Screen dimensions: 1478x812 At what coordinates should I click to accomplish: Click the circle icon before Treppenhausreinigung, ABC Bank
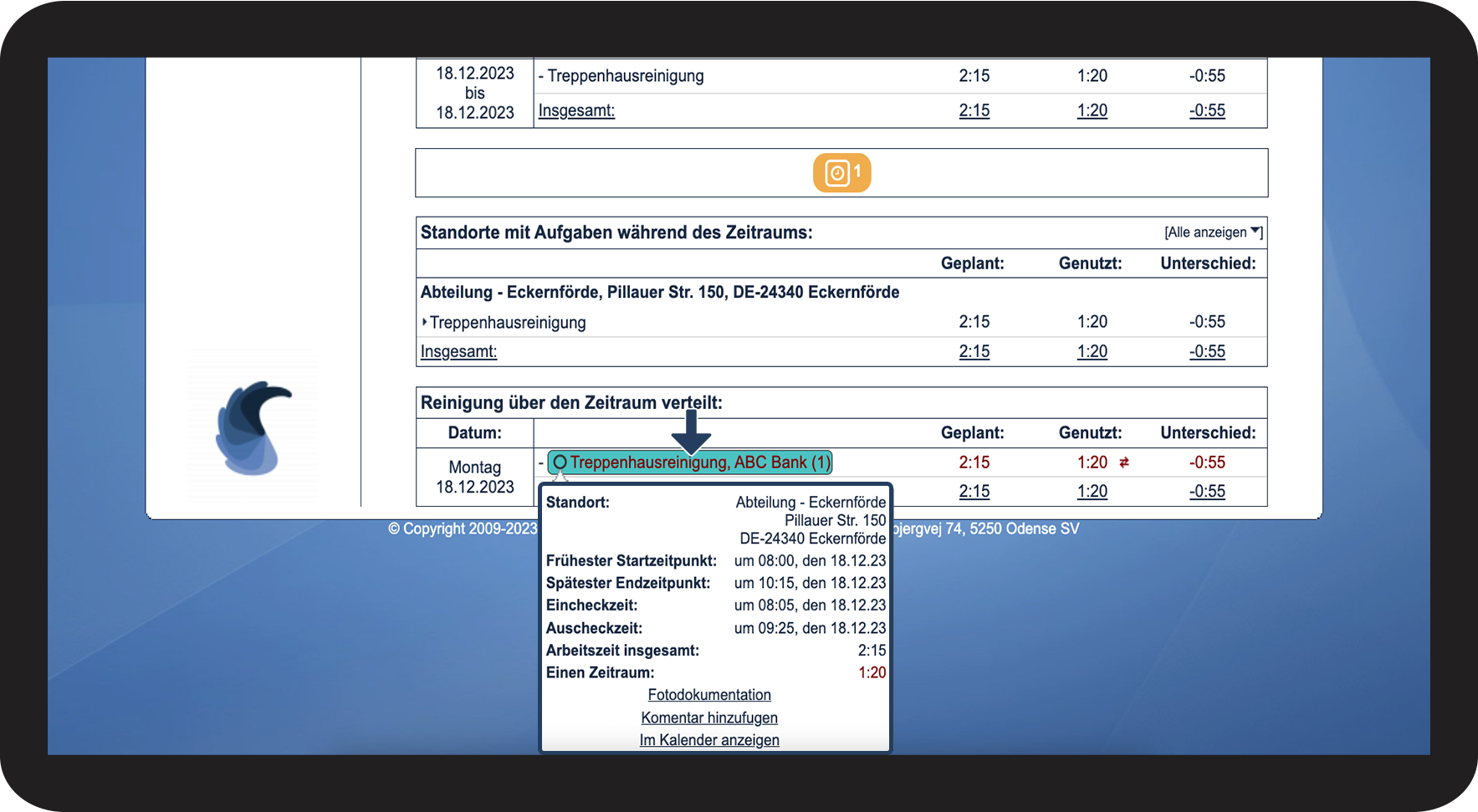click(560, 462)
